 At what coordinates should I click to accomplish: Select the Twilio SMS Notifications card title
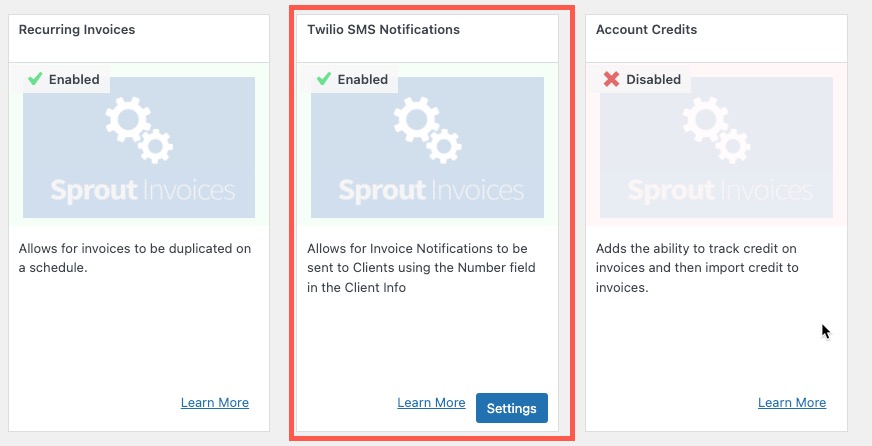[383, 30]
